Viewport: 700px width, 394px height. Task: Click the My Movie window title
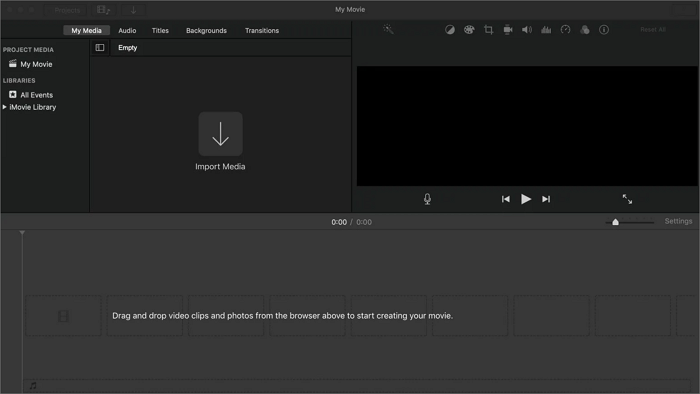(x=350, y=9)
